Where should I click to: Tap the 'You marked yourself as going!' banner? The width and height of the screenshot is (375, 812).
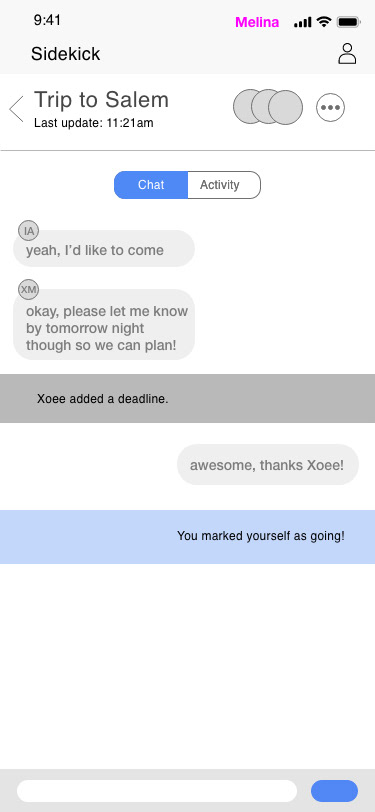(188, 536)
